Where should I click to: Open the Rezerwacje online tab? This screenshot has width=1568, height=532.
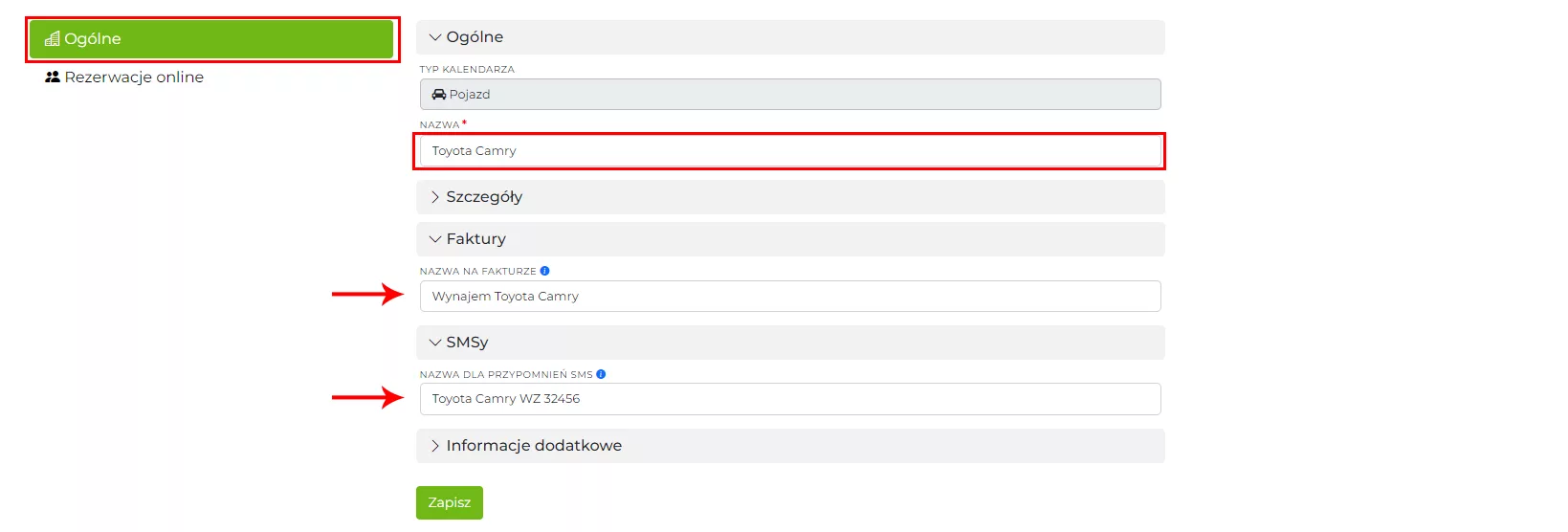[134, 78]
